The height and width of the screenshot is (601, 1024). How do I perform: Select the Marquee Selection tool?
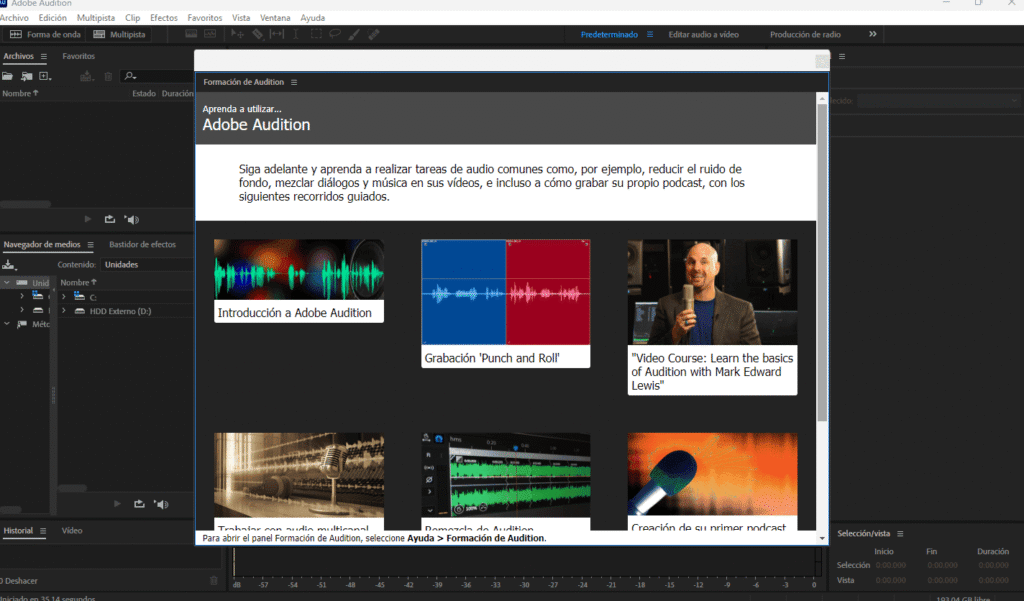316,34
